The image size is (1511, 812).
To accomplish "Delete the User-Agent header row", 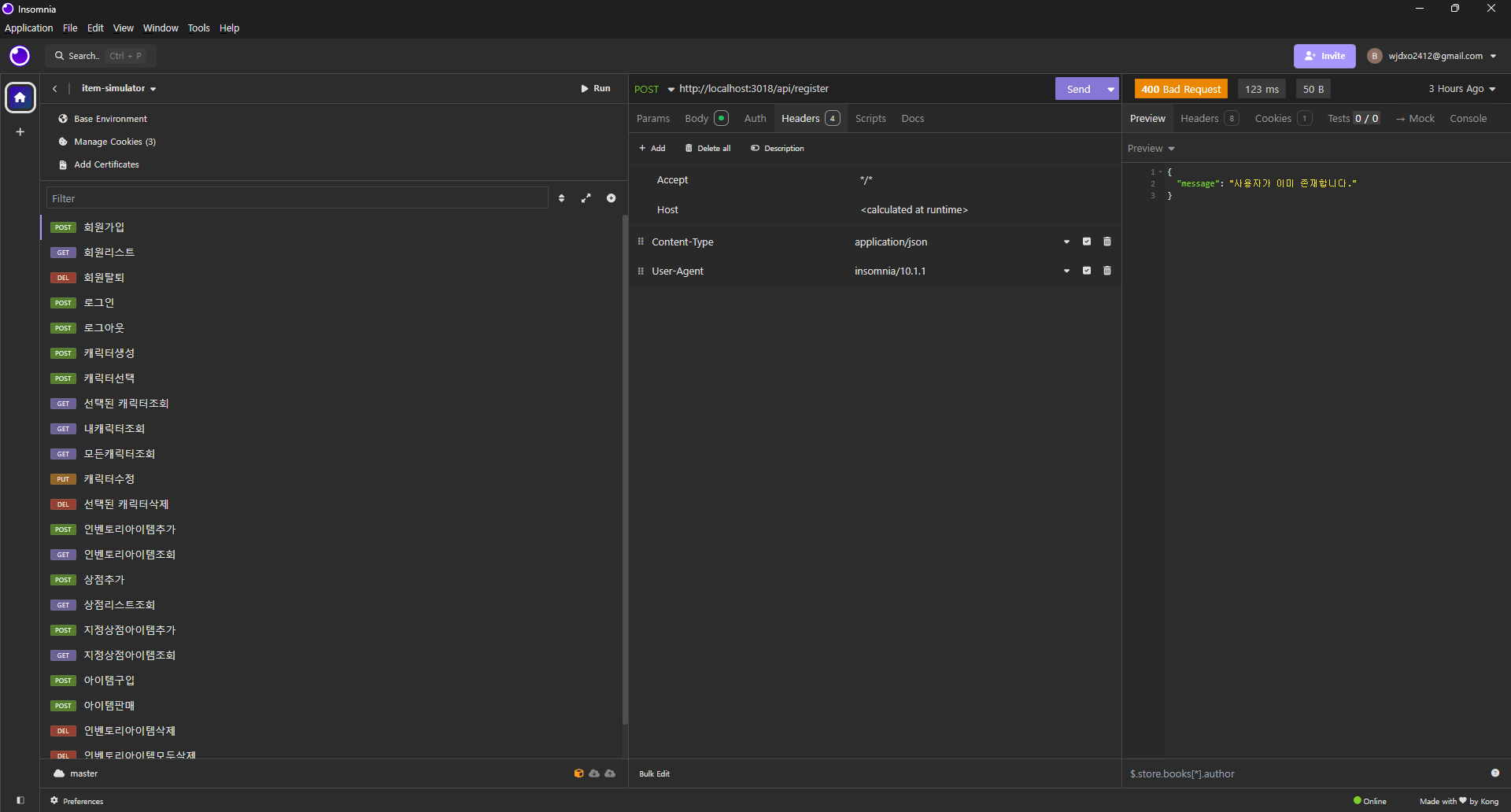I will tap(1107, 271).
